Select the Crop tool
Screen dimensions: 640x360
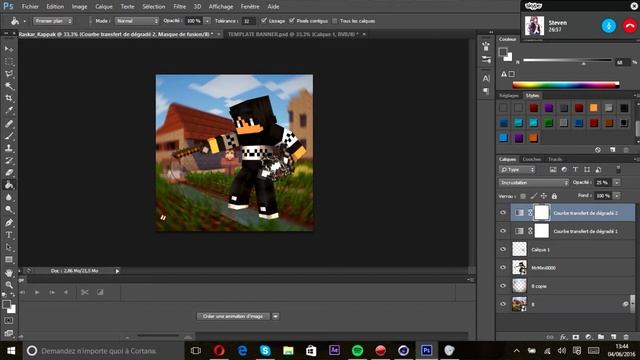9,98
